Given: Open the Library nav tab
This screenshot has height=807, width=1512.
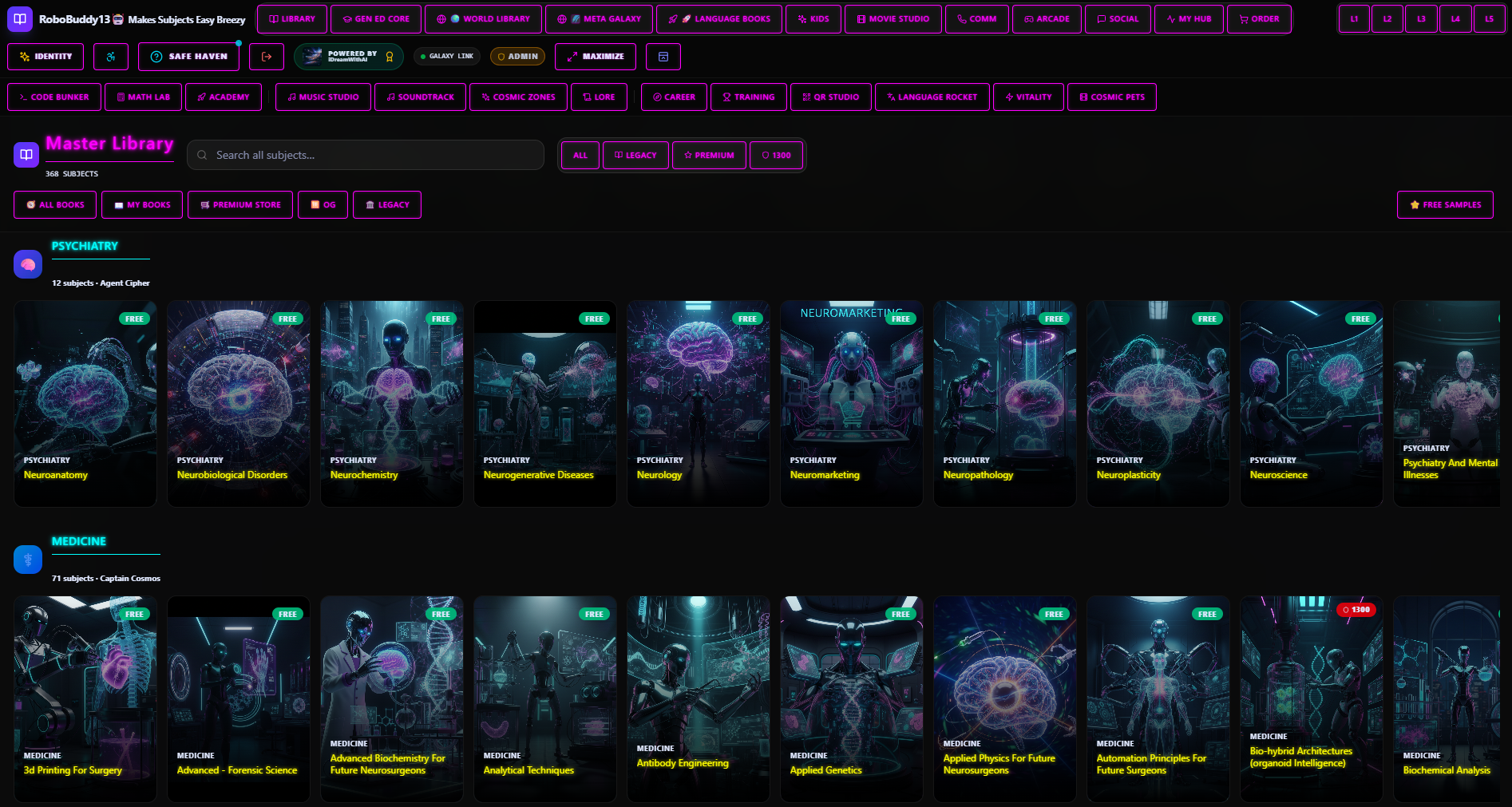Looking at the screenshot, I should [x=292, y=19].
